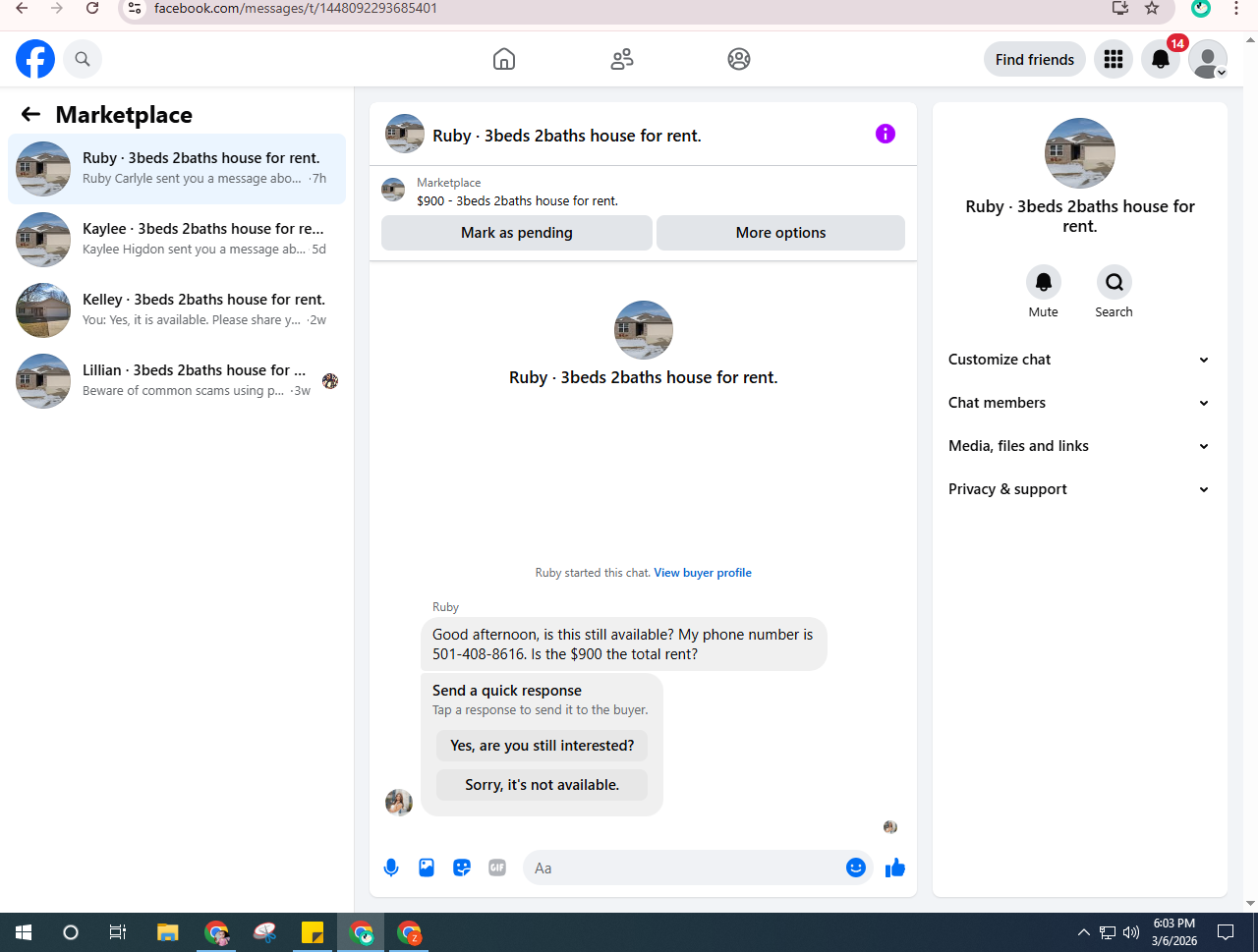Open the emoji picker in message box

point(856,868)
